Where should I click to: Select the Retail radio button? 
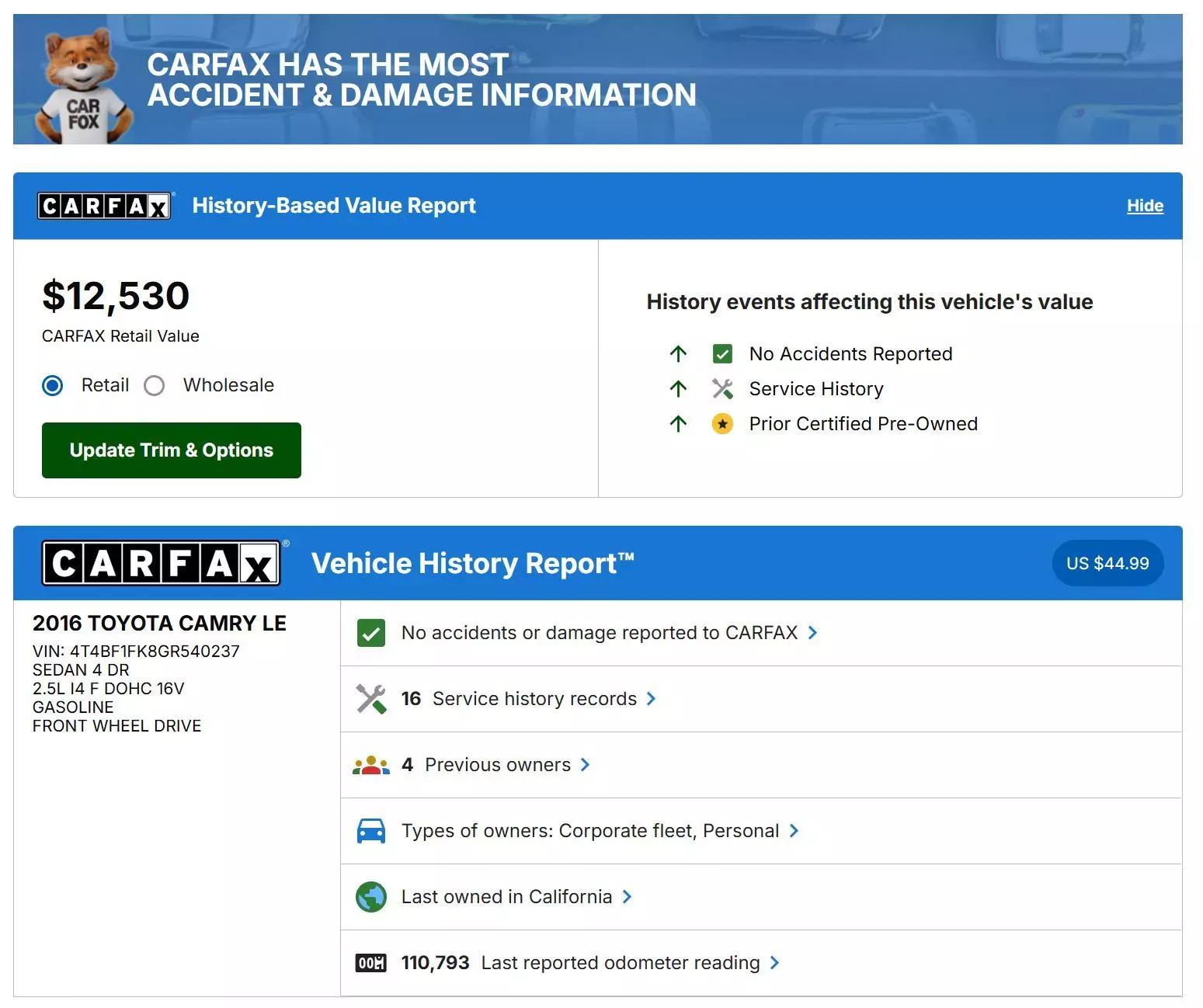click(x=53, y=385)
